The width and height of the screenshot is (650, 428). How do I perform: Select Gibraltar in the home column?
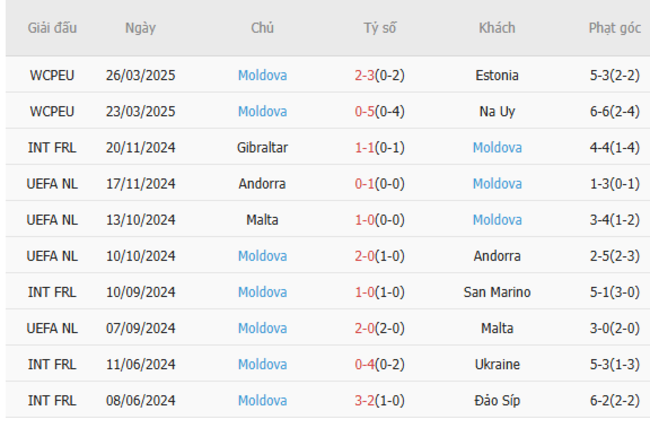coord(263,147)
